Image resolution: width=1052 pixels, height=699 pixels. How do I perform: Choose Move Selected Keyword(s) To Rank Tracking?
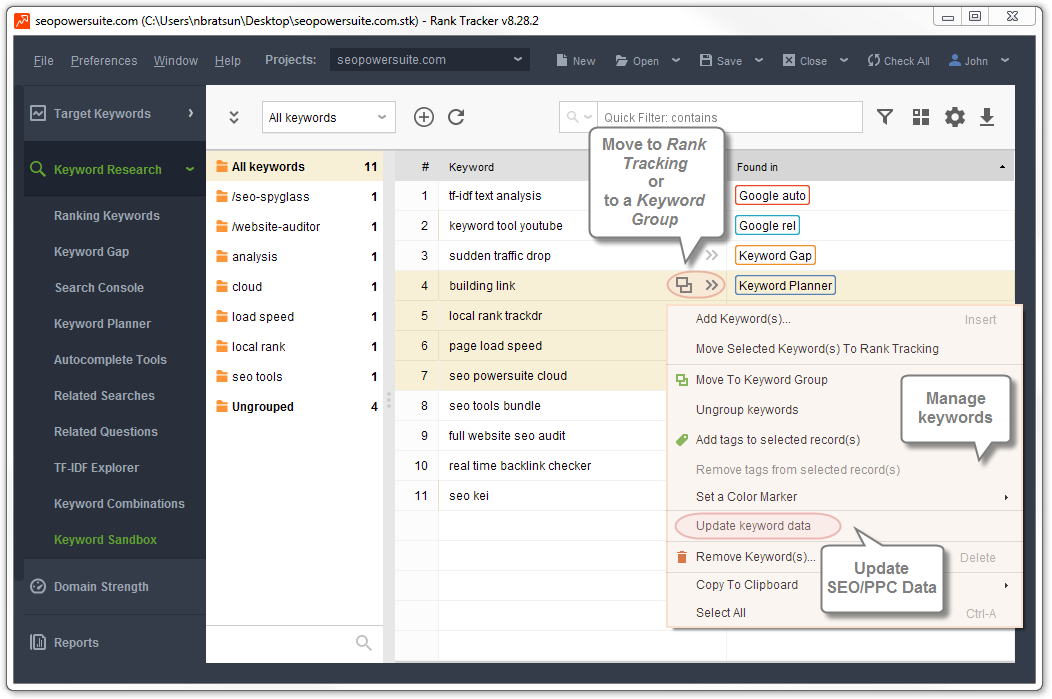pos(845,349)
